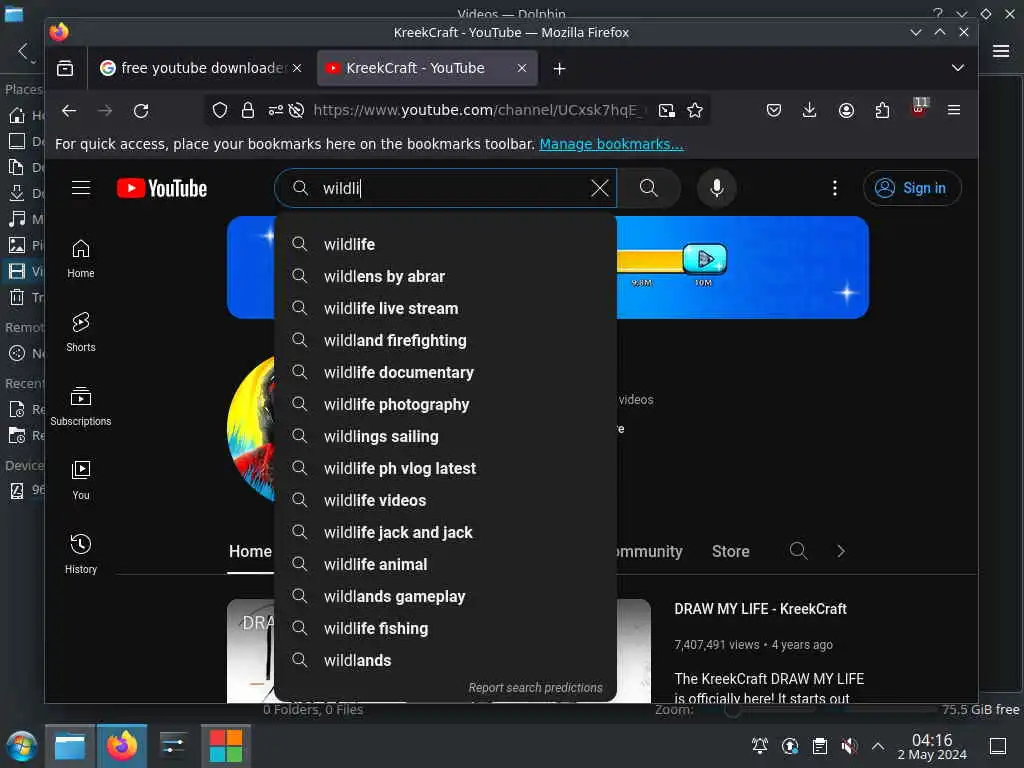
Task: Choose 'wildlife fishing' suggestion
Action: click(x=445, y=628)
